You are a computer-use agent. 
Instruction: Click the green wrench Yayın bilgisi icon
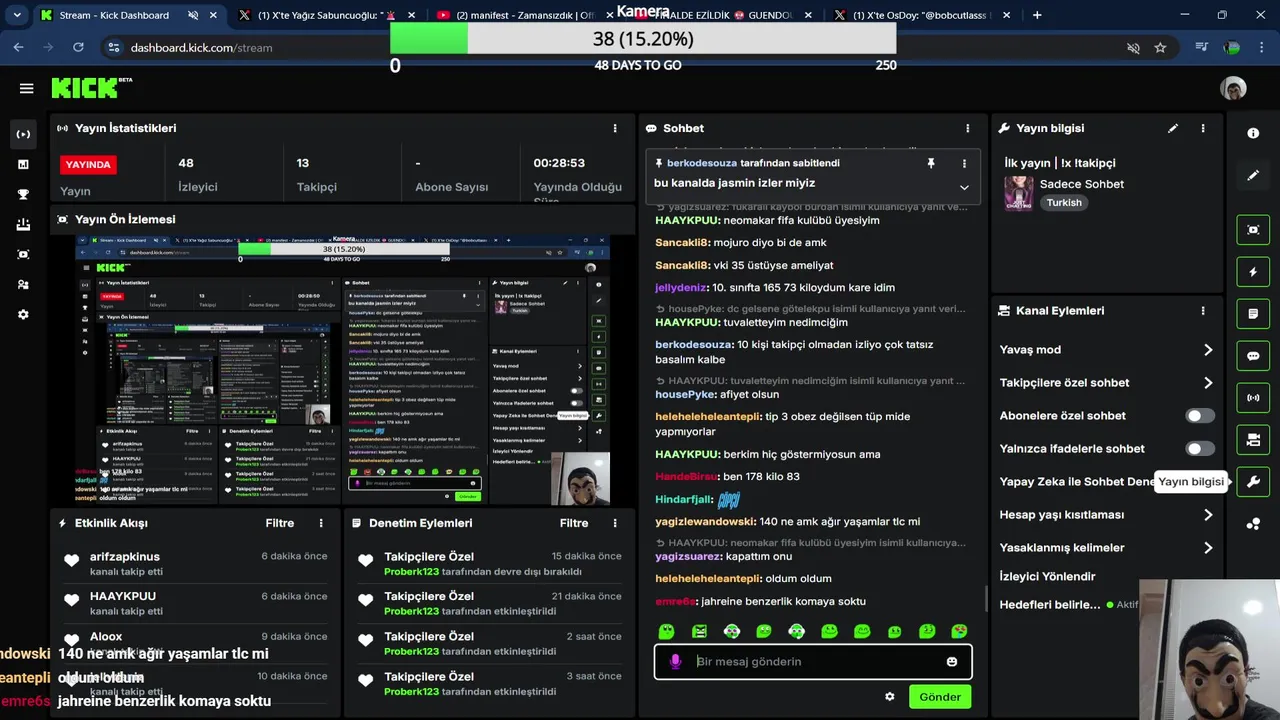[1253, 481]
